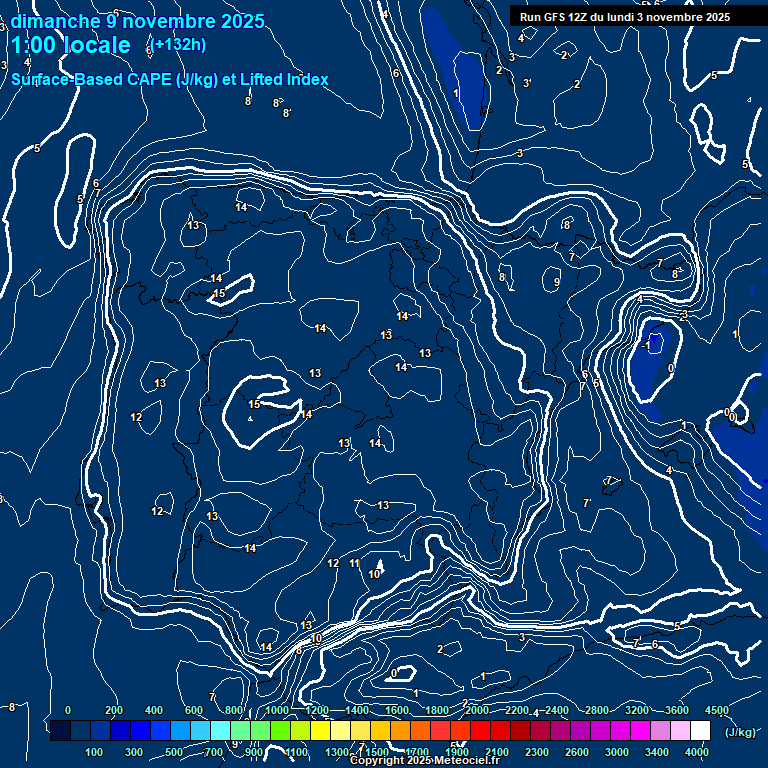Click the Run GFS 12Z banner
Screen dimensions: 768x768
[x=625, y=17]
